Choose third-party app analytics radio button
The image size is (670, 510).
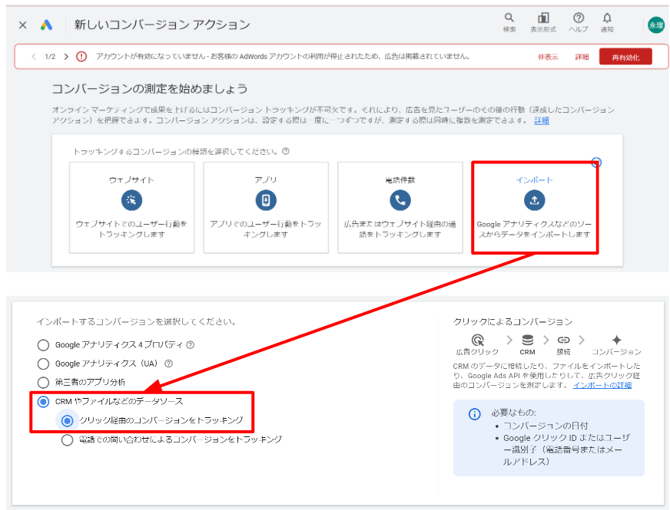(43, 382)
